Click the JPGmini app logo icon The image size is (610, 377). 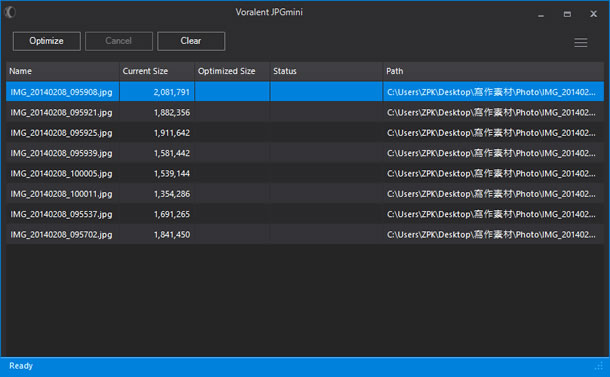point(10,12)
